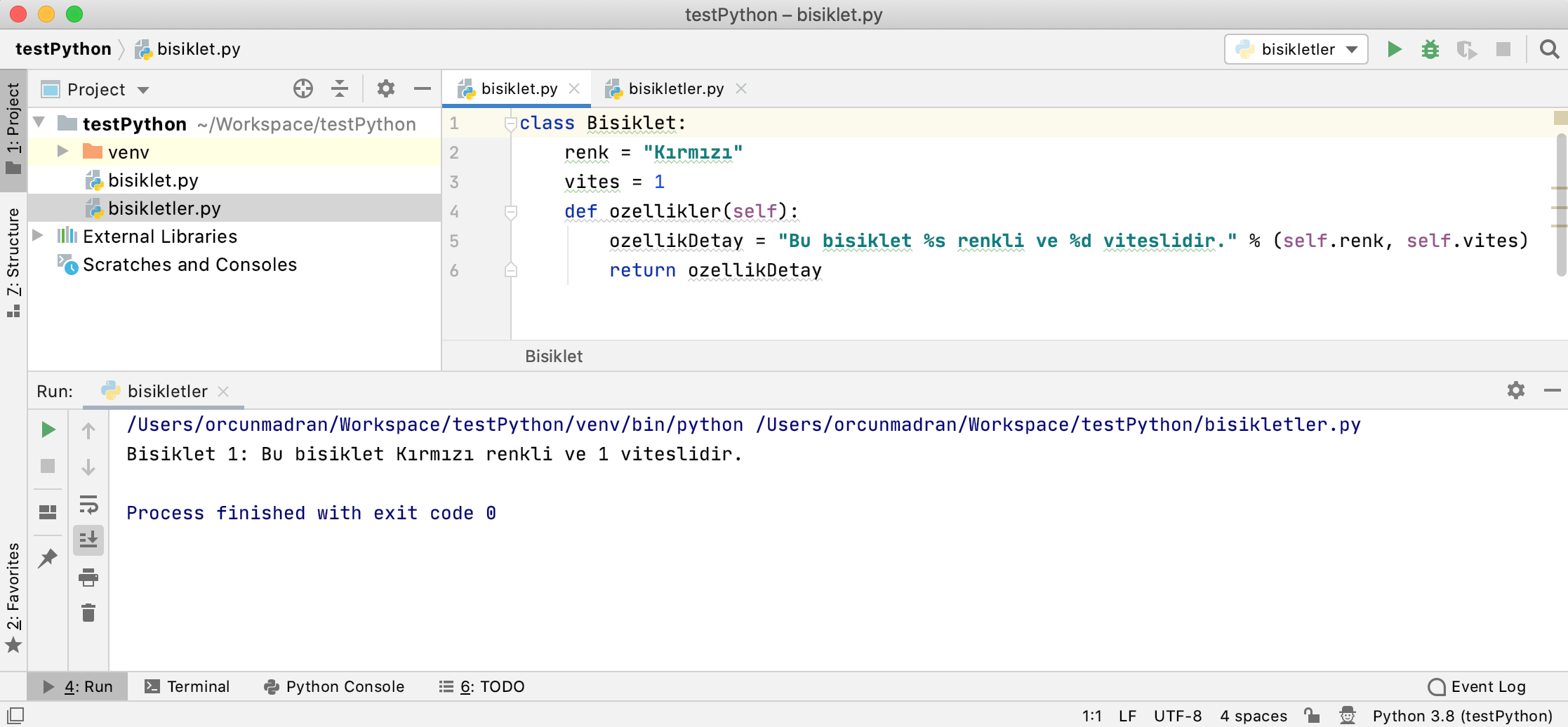This screenshot has width=1568, height=727.
Task: Collapse the testPython root folder
Action: click(40, 123)
